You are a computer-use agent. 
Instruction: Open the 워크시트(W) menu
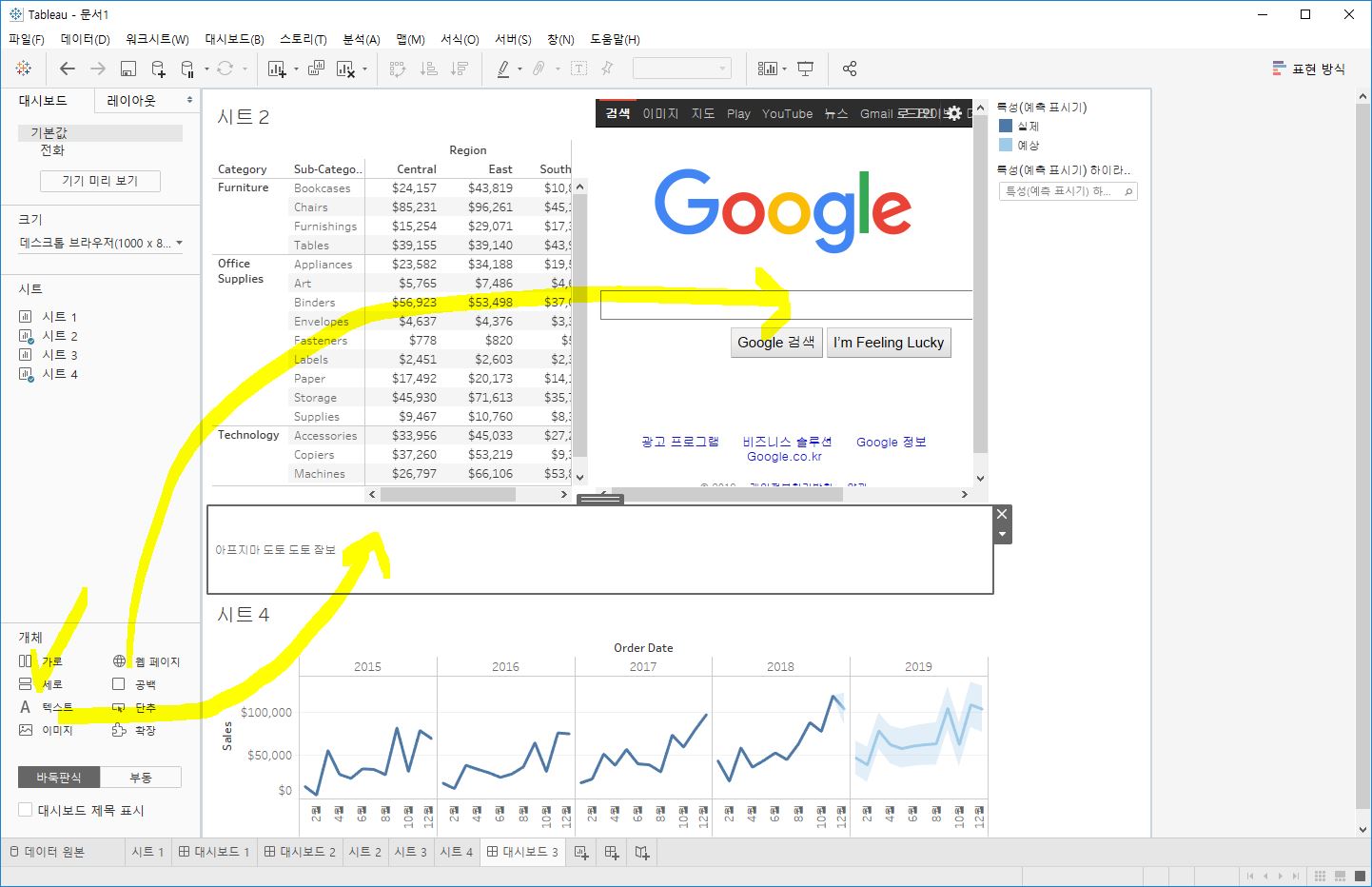157,39
